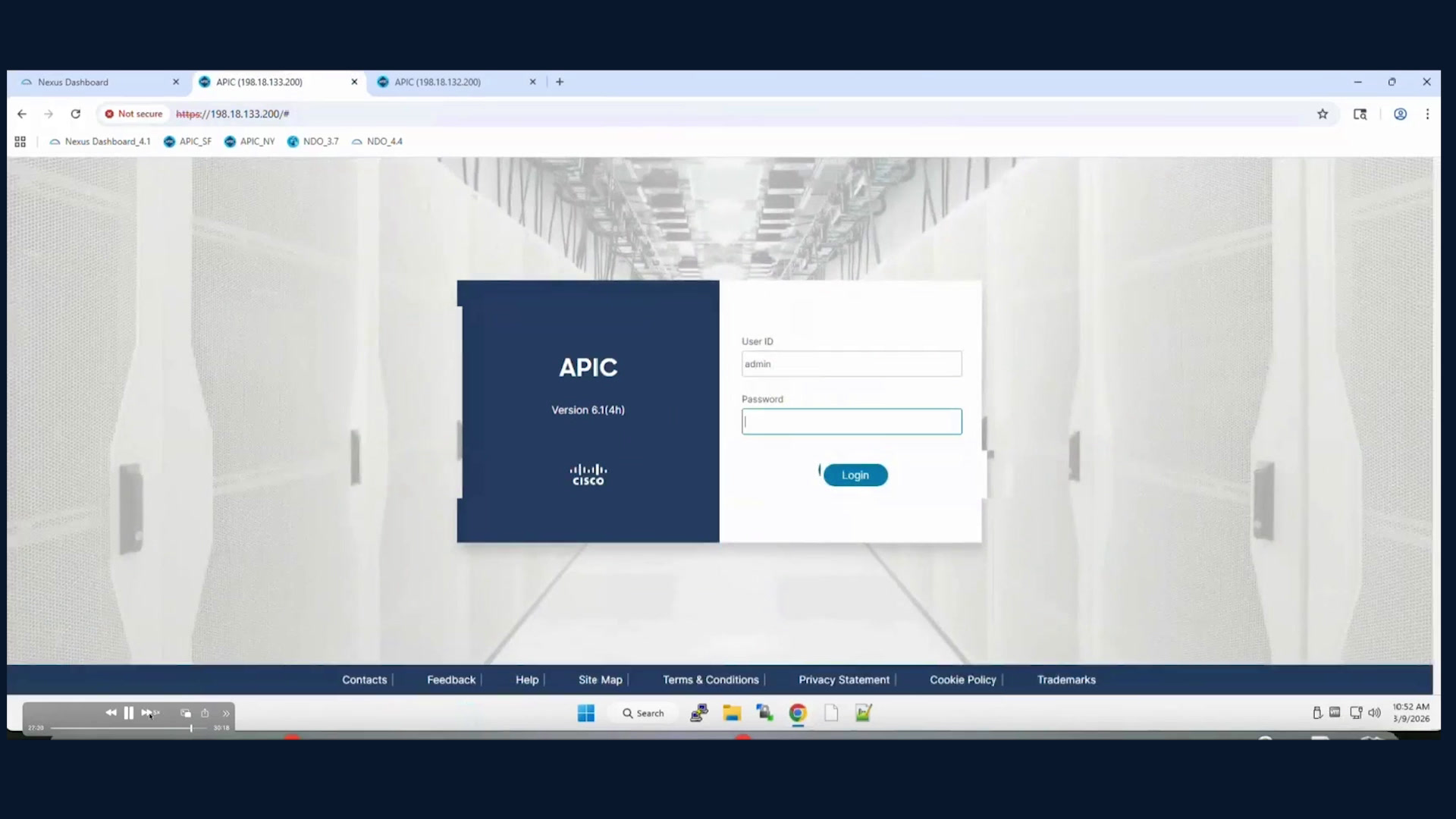The image size is (1456, 819).
Task: Fast-forward the video playback
Action: [x=147, y=713]
